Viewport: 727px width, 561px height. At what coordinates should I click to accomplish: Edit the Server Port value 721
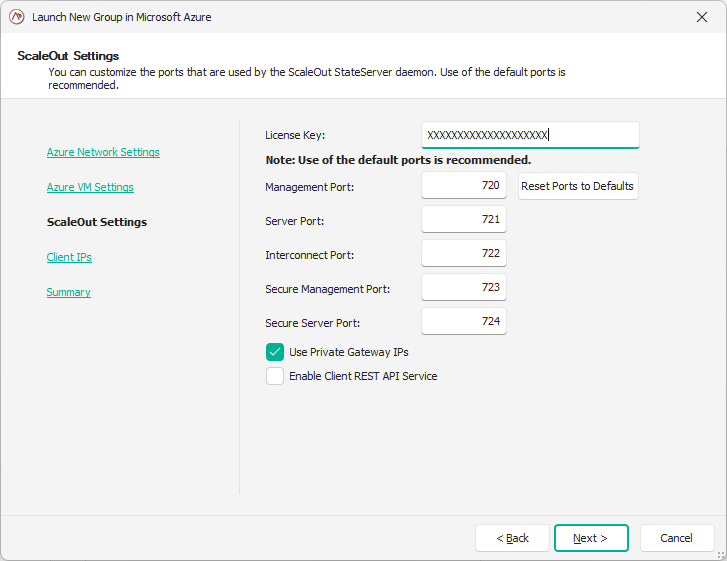coord(464,219)
